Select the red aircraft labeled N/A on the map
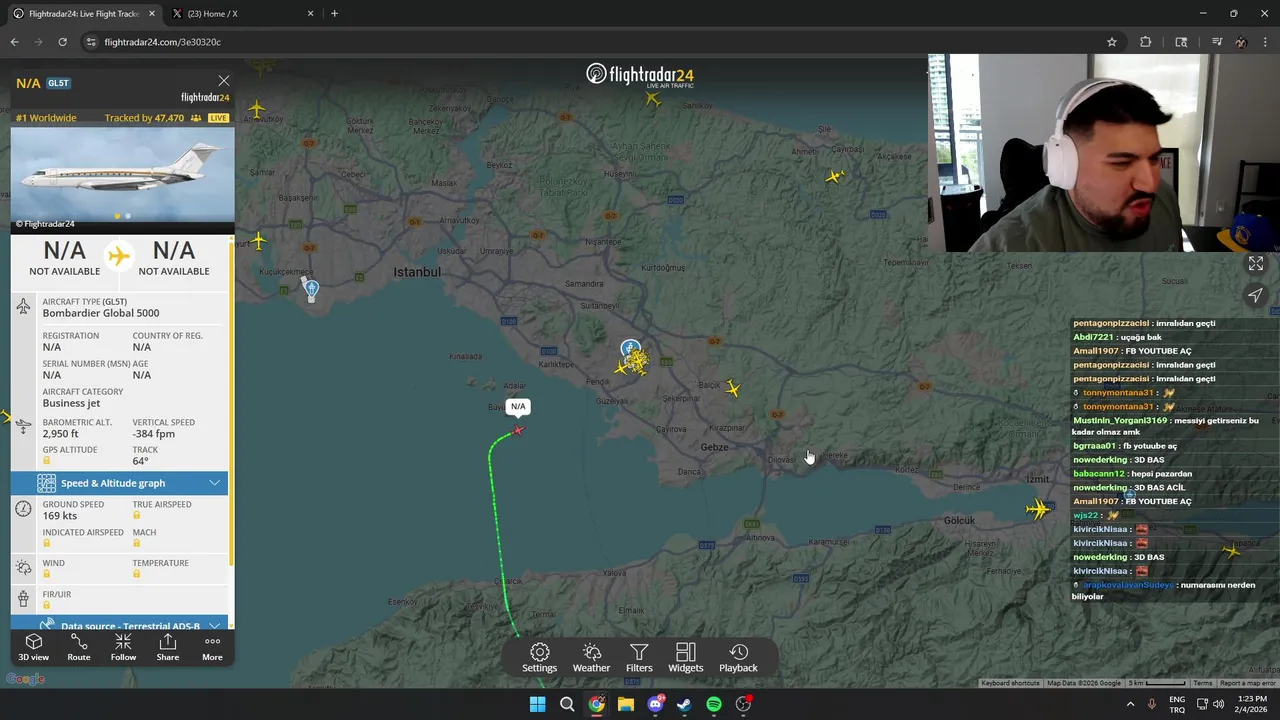The height and width of the screenshot is (720, 1280). point(518,430)
